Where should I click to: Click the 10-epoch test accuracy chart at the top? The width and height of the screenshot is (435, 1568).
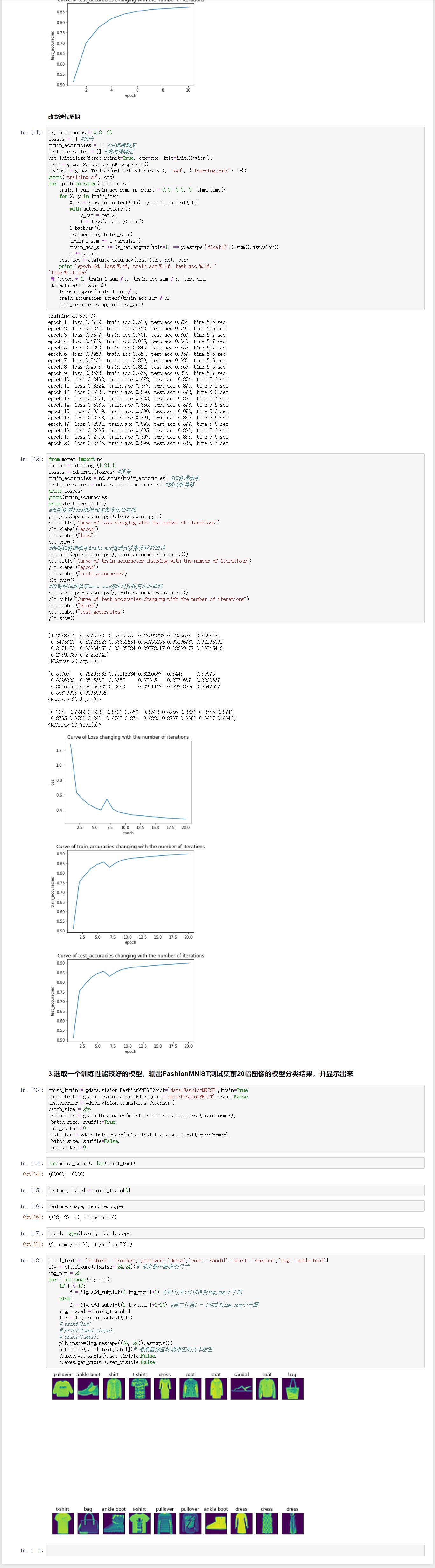pos(122,49)
